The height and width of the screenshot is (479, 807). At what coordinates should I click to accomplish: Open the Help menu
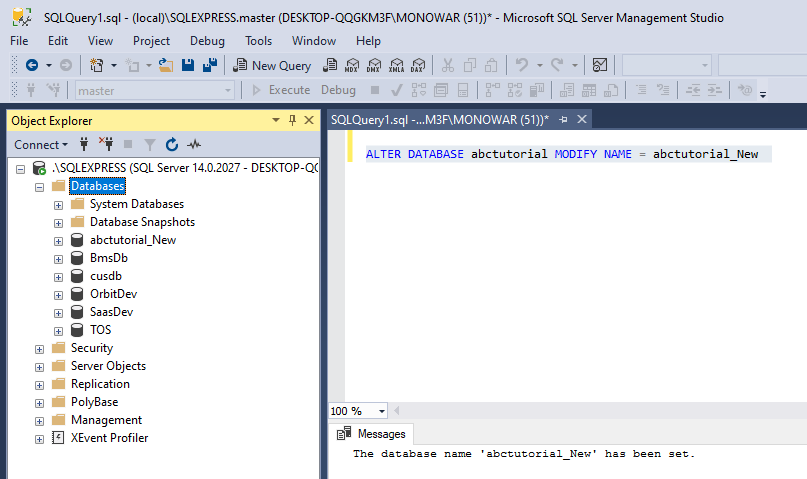click(369, 41)
